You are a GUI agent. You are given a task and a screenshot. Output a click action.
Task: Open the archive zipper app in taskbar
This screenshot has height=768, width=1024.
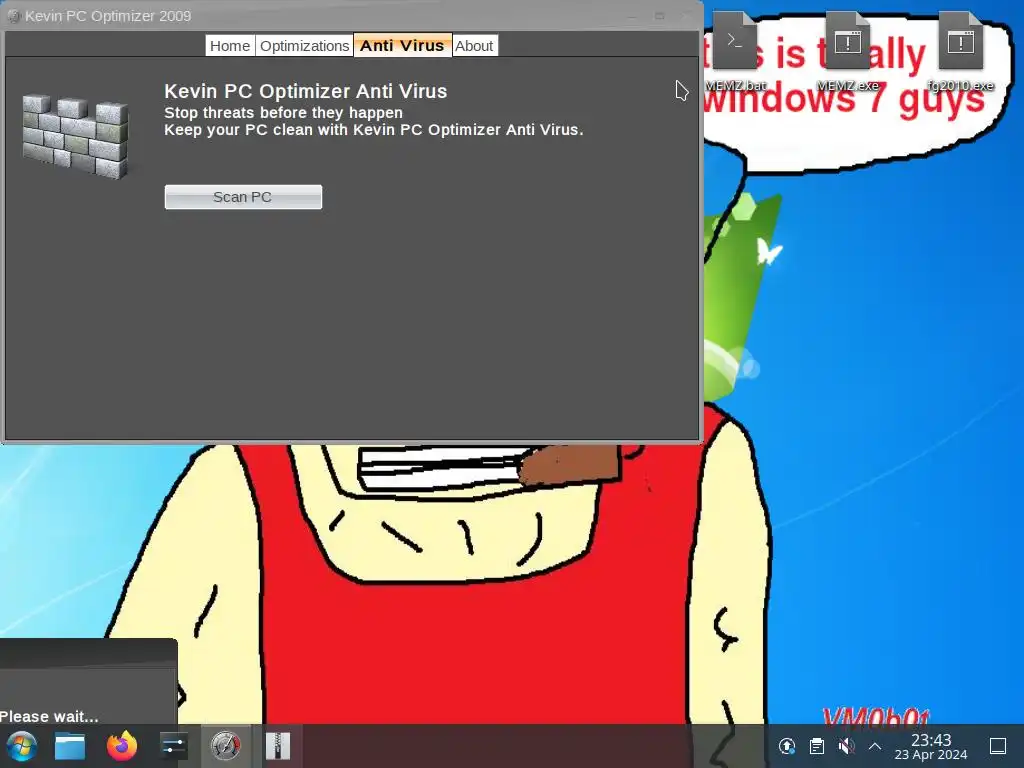coord(278,746)
